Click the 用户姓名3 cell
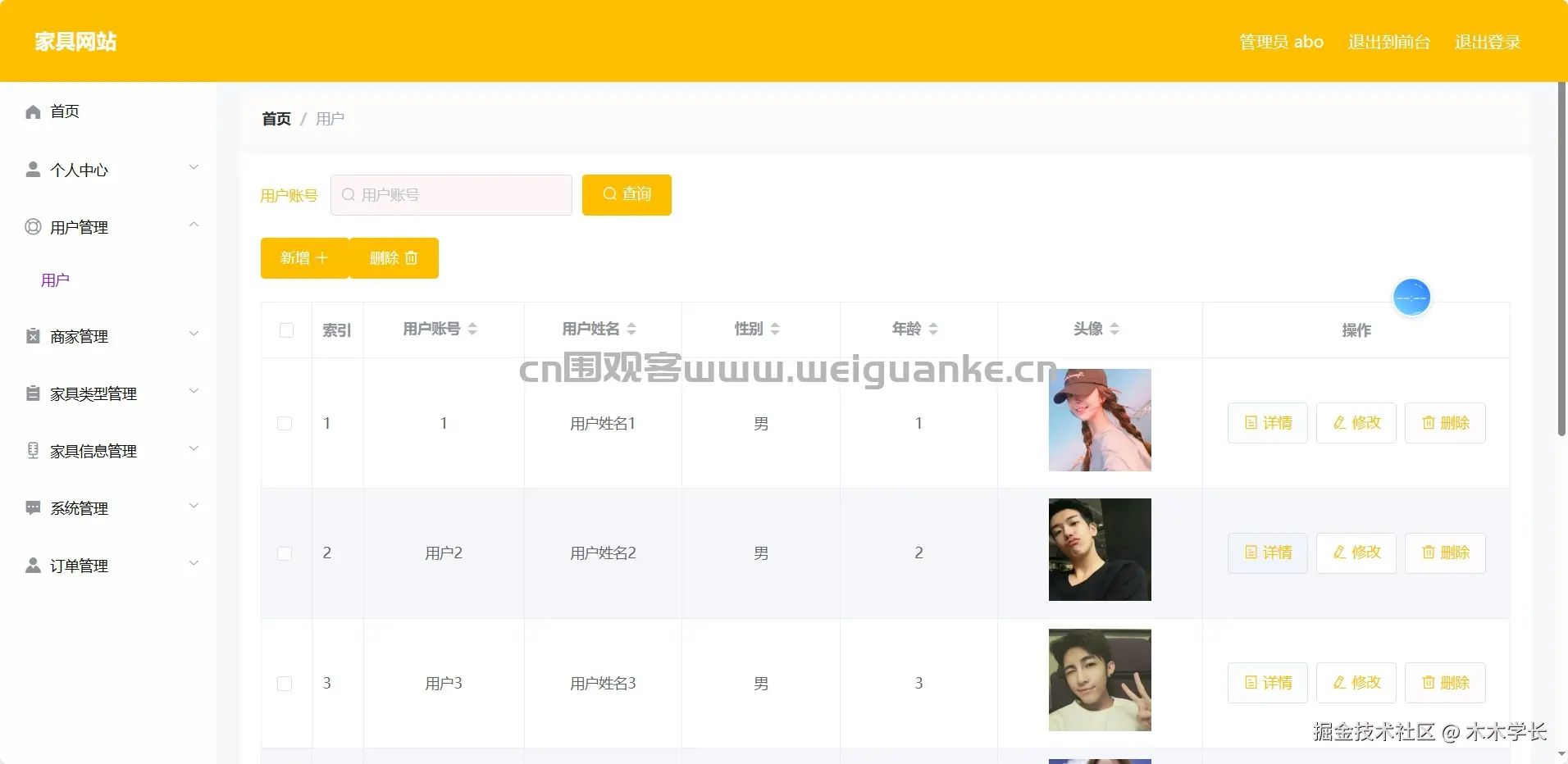The image size is (1568, 764). click(x=603, y=684)
